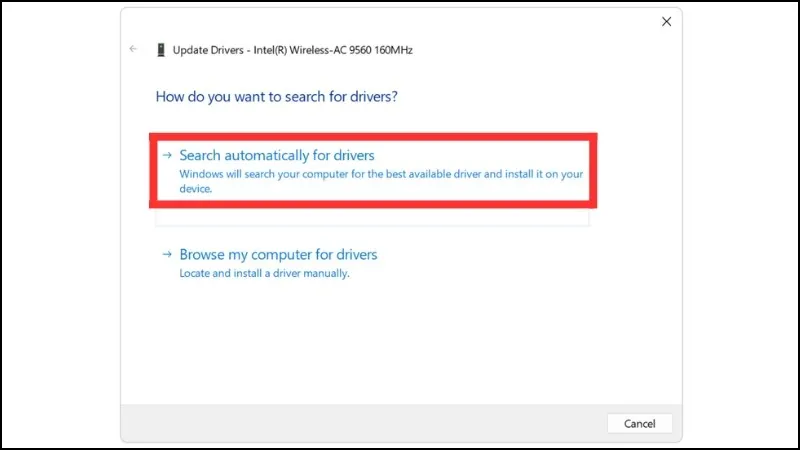Click the dark background outside the dialog

(60, 225)
